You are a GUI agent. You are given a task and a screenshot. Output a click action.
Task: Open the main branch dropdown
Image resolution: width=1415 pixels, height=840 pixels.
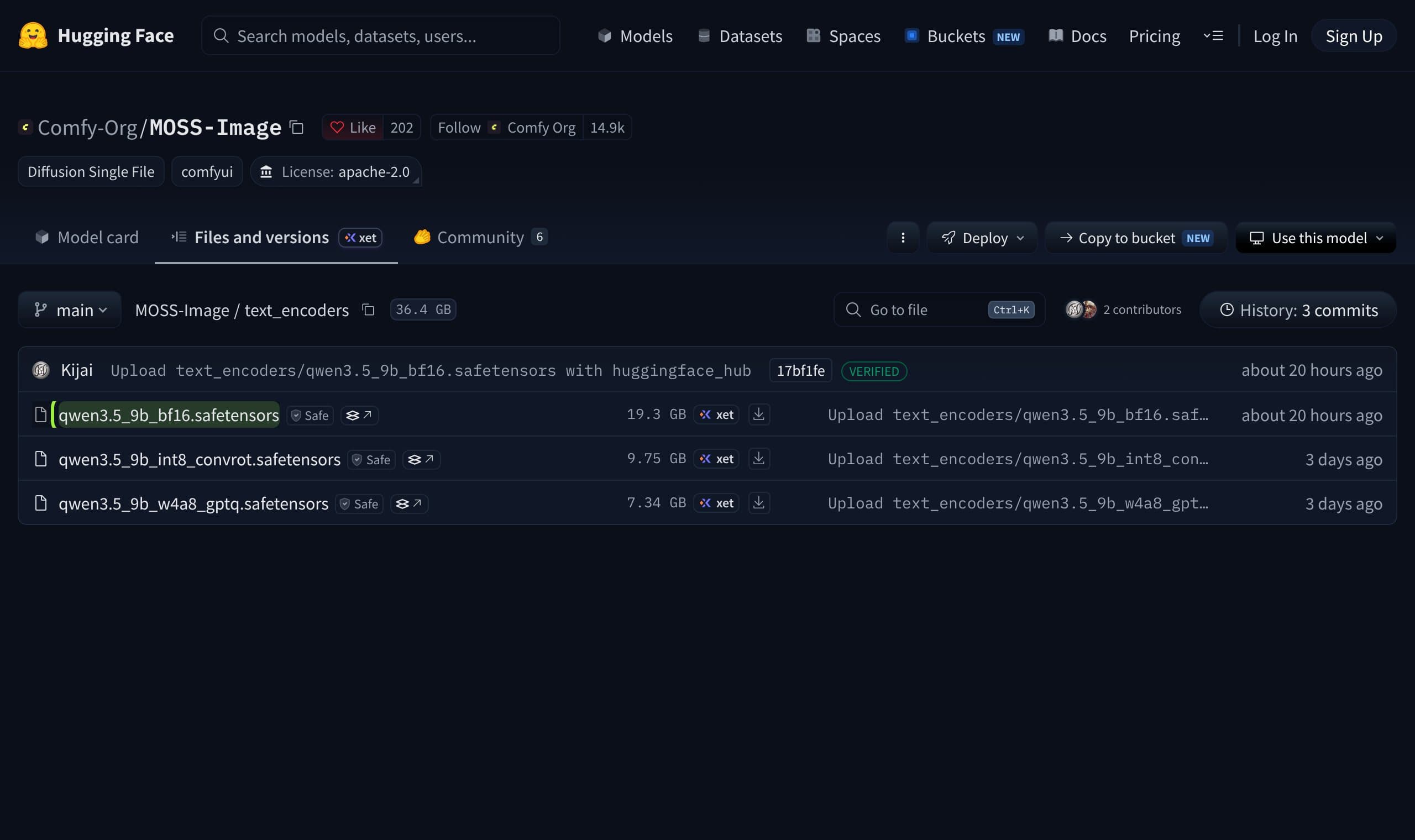tap(70, 309)
